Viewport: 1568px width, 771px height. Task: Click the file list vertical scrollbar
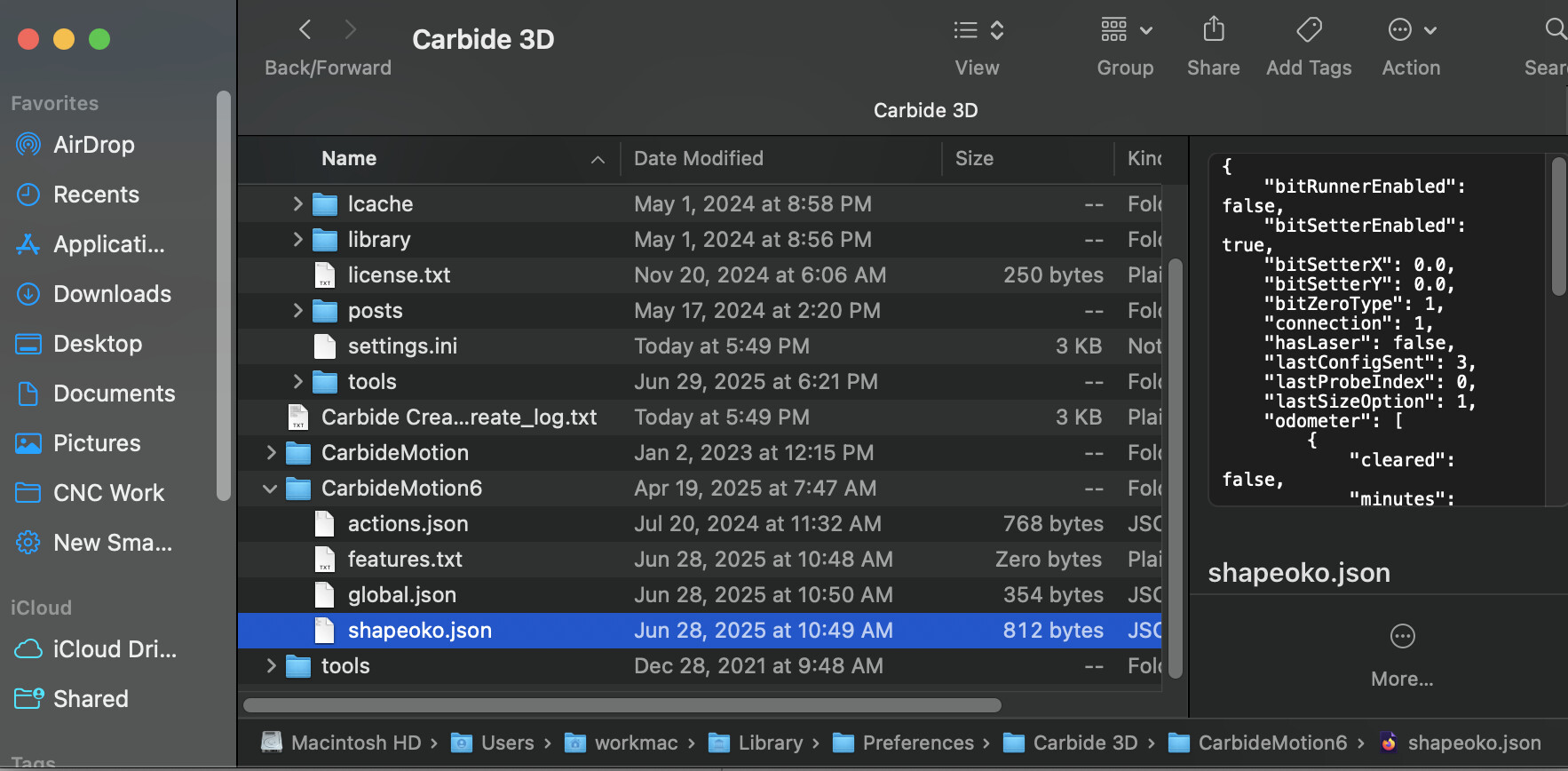click(x=1175, y=468)
